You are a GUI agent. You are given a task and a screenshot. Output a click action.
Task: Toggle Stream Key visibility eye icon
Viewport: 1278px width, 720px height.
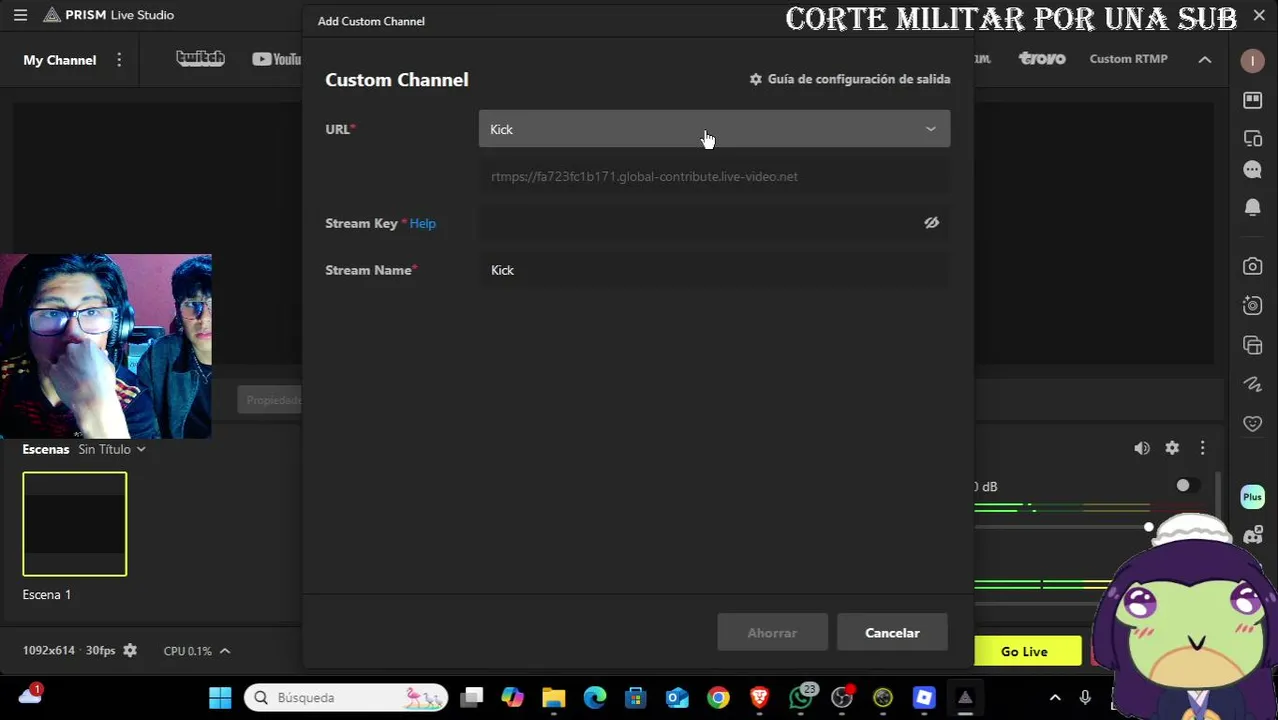pyautogui.click(x=931, y=223)
